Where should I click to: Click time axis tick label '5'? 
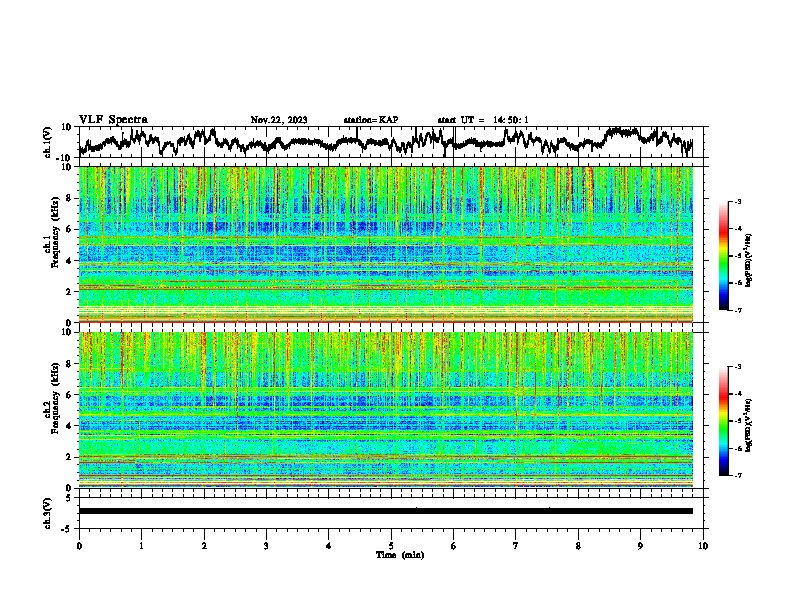click(391, 546)
